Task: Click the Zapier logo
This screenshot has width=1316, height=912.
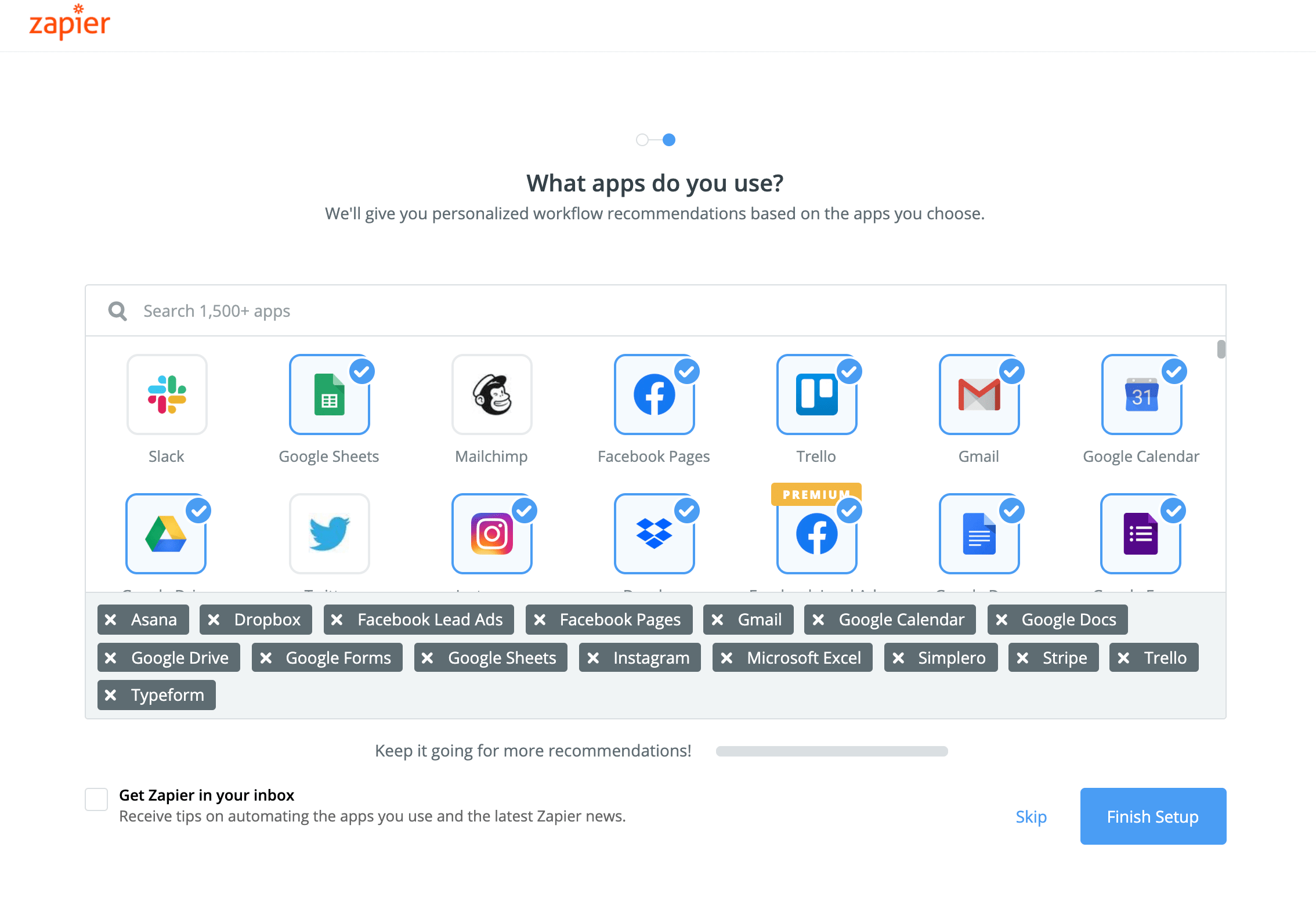Action: tap(70, 23)
